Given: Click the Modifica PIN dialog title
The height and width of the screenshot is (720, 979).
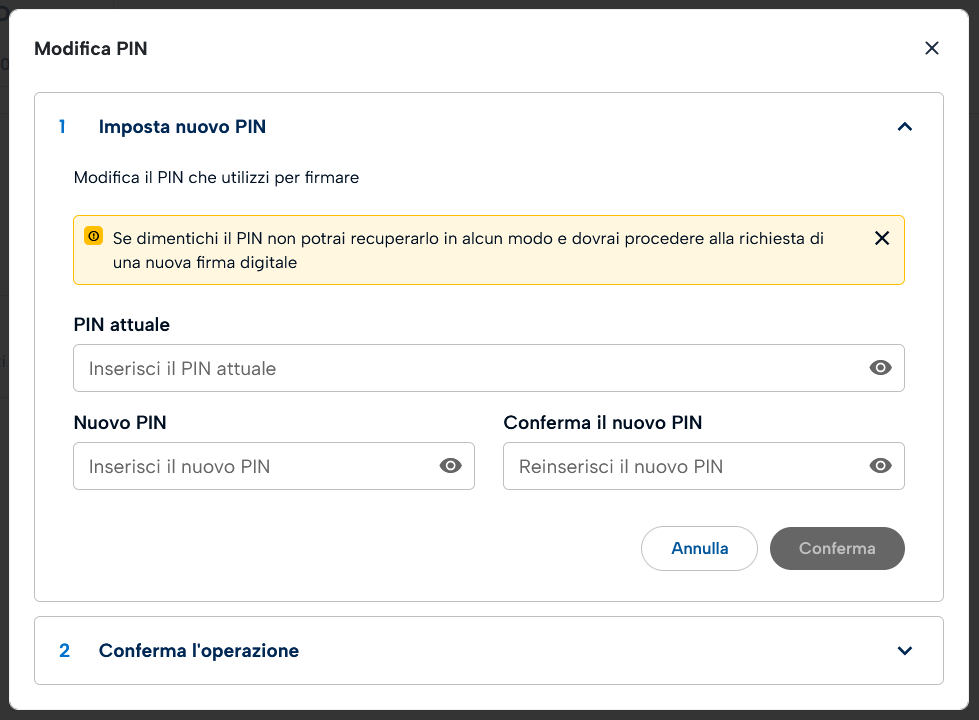Looking at the screenshot, I should pyautogui.click(x=91, y=48).
